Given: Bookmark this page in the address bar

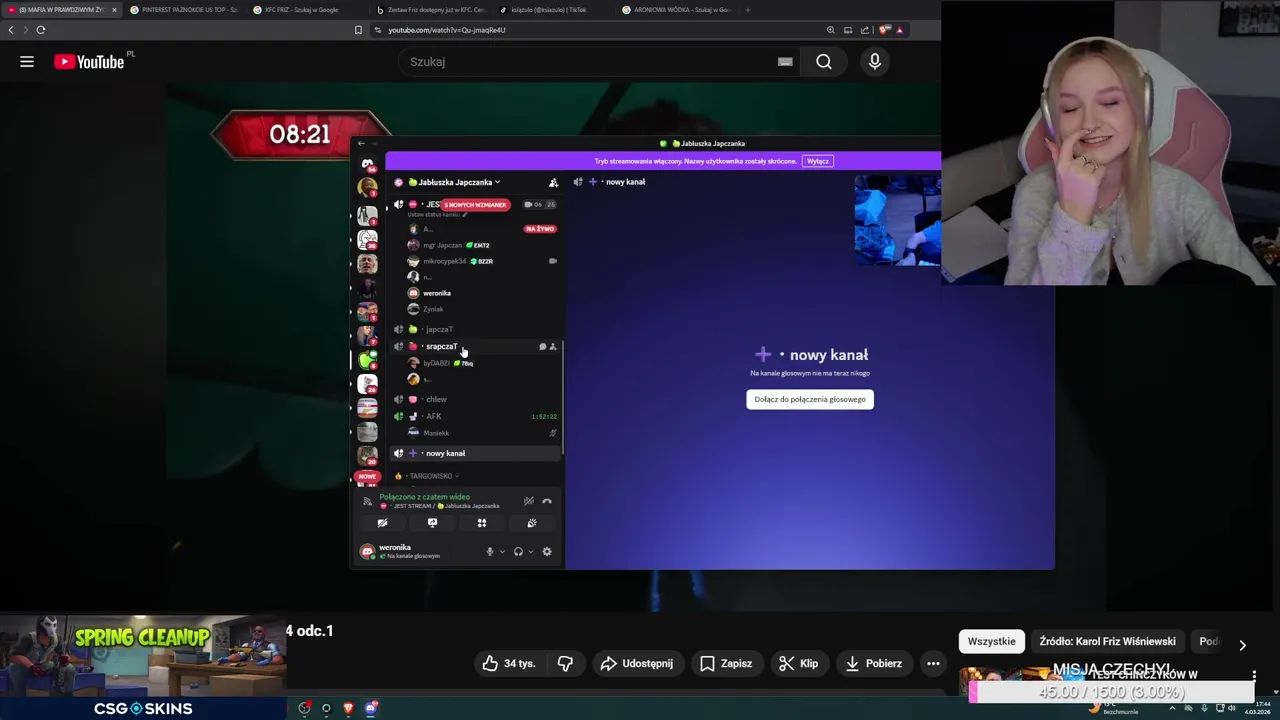Looking at the screenshot, I should tap(358, 30).
